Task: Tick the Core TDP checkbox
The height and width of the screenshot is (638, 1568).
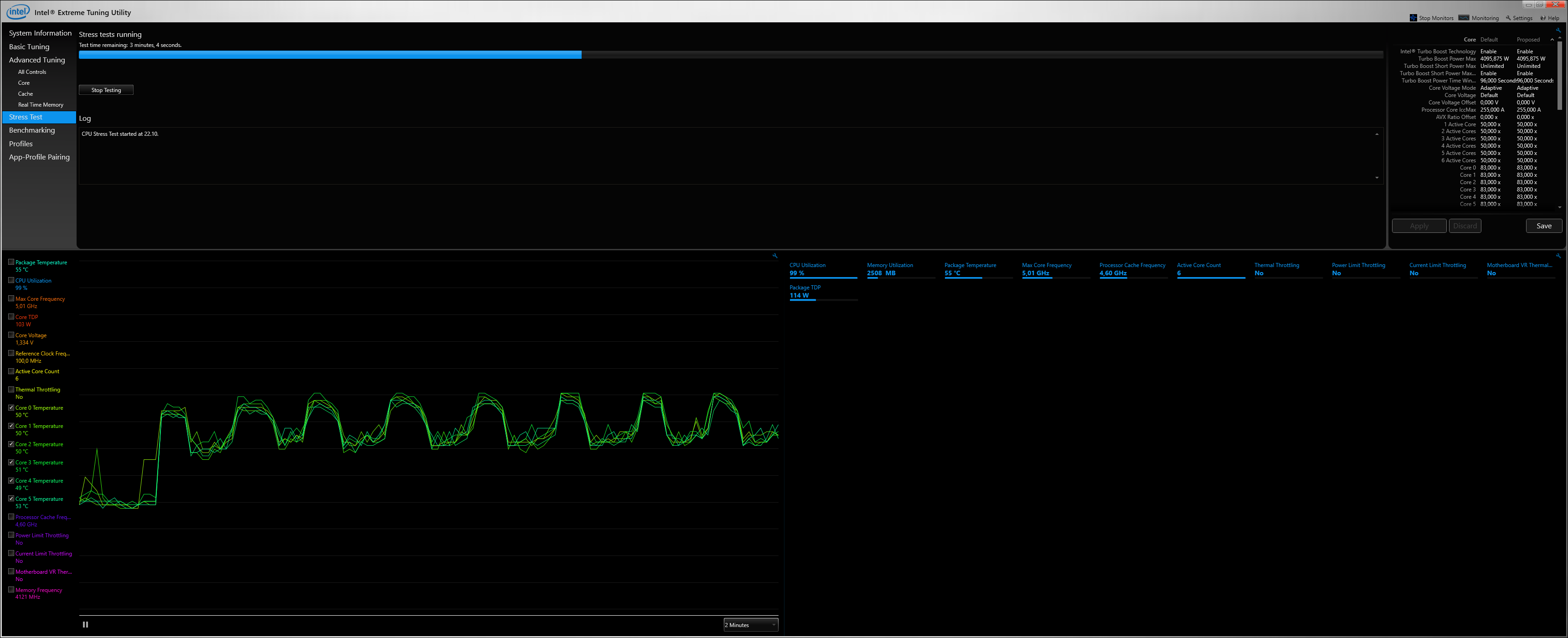Action: pyautogui.click(x=11, y=317)
